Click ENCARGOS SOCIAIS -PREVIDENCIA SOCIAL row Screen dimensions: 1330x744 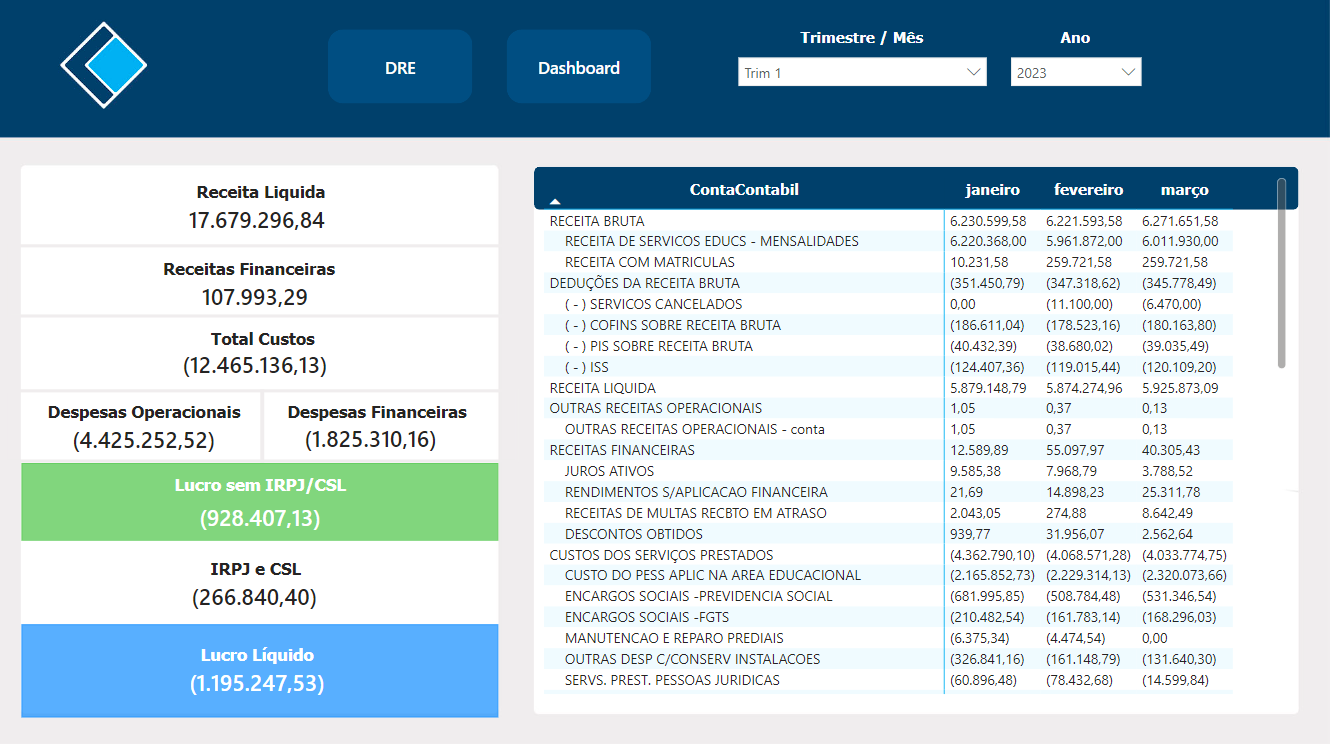888,596
